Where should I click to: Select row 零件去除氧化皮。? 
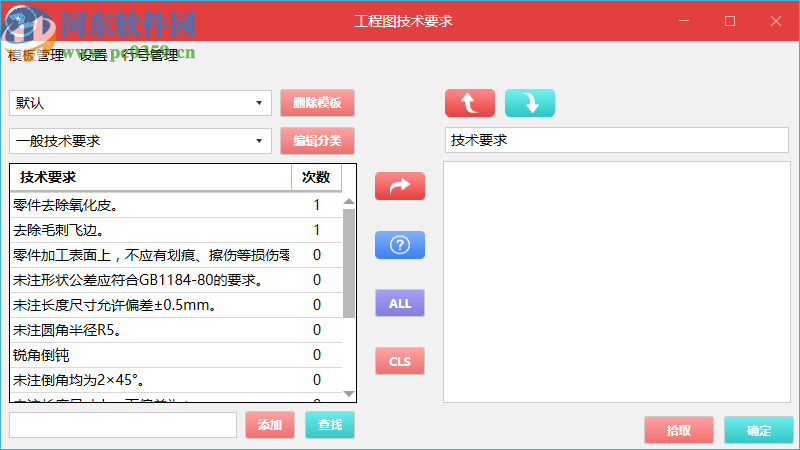coord(176,205)
